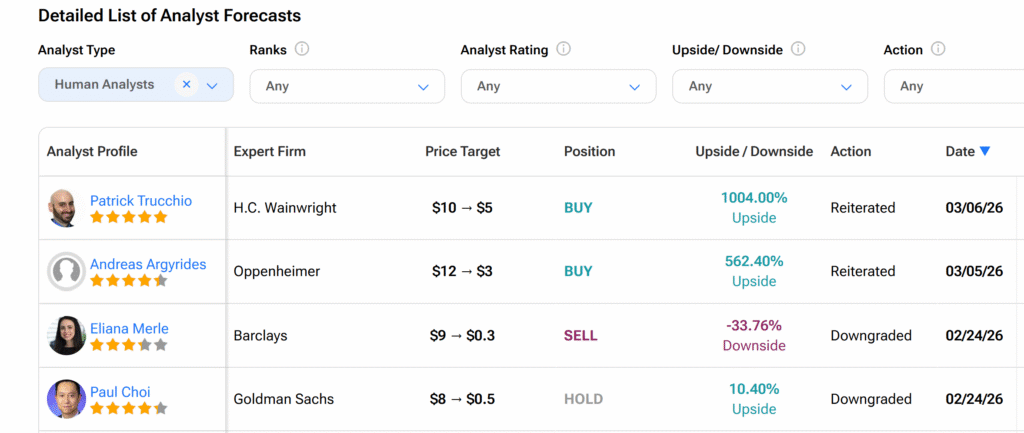The image size is (1024, 433).
Task: Click Andreas Argyrides' placeholder avatar
Action: pyautogui.click(x=65, y=271)
